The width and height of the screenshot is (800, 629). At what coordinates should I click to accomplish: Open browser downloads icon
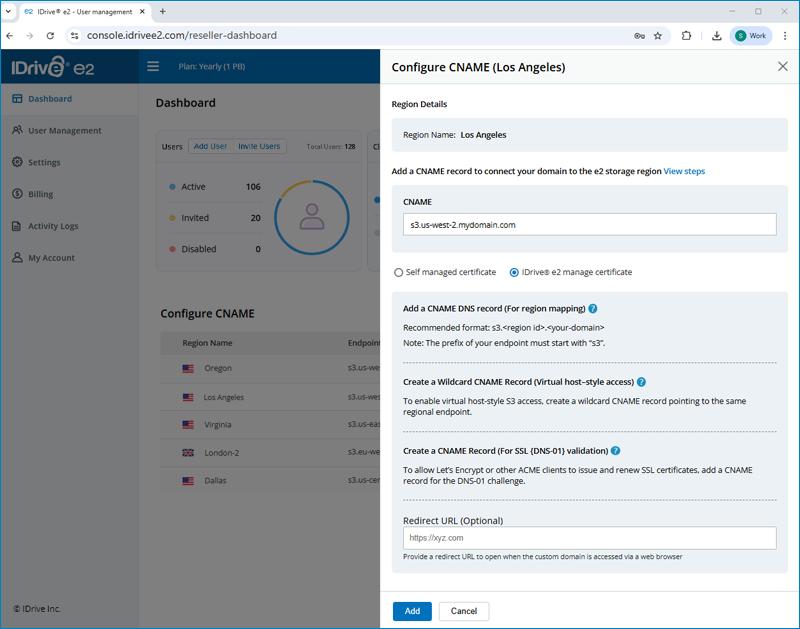coord(717,36)
